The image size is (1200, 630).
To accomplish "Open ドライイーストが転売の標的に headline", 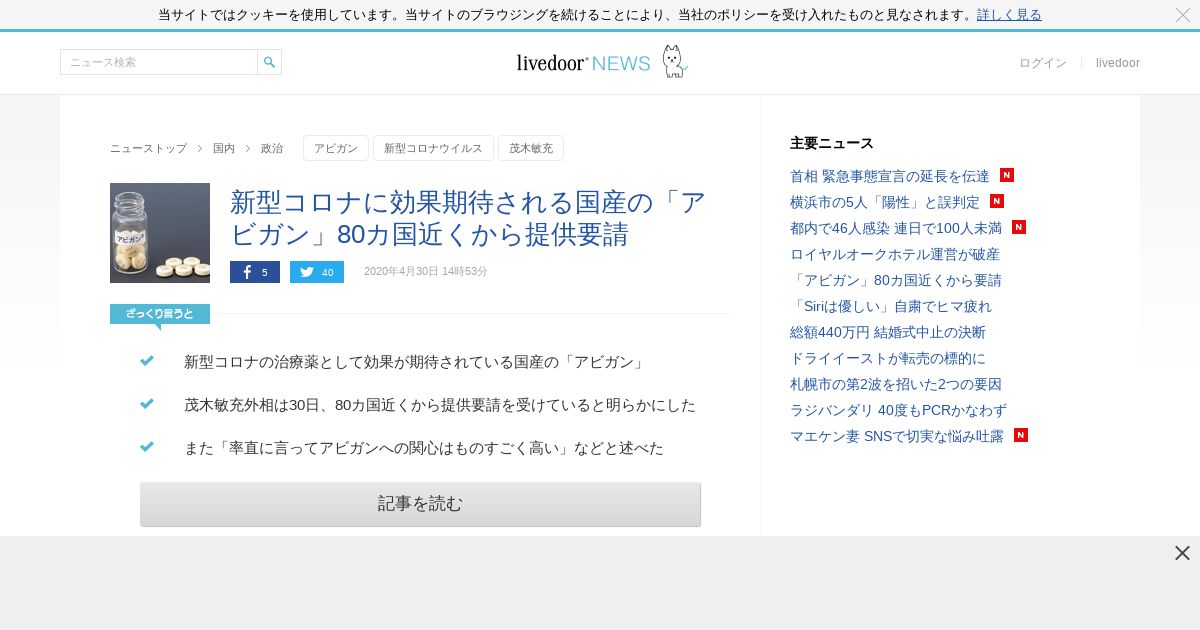I will pyautogui.click(x=888, y=358).
